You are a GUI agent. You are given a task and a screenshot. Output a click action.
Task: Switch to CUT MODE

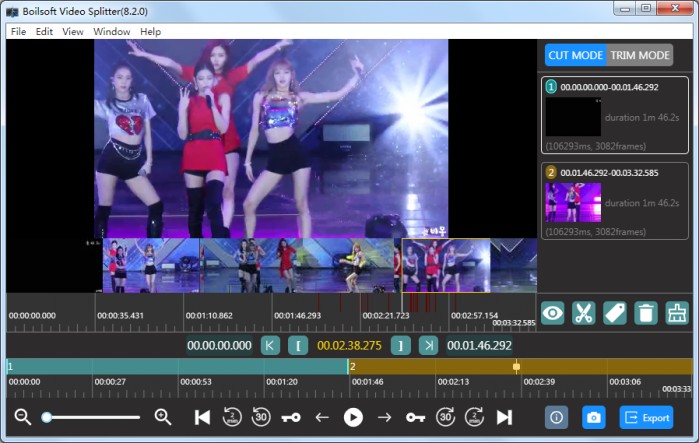[x=575, y=55]
